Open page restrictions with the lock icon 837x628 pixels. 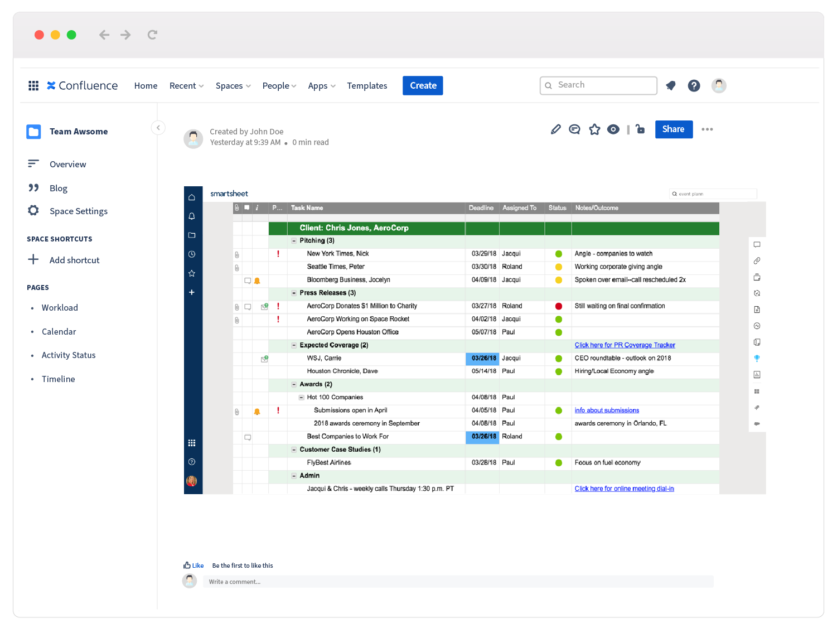coord(639,129)
